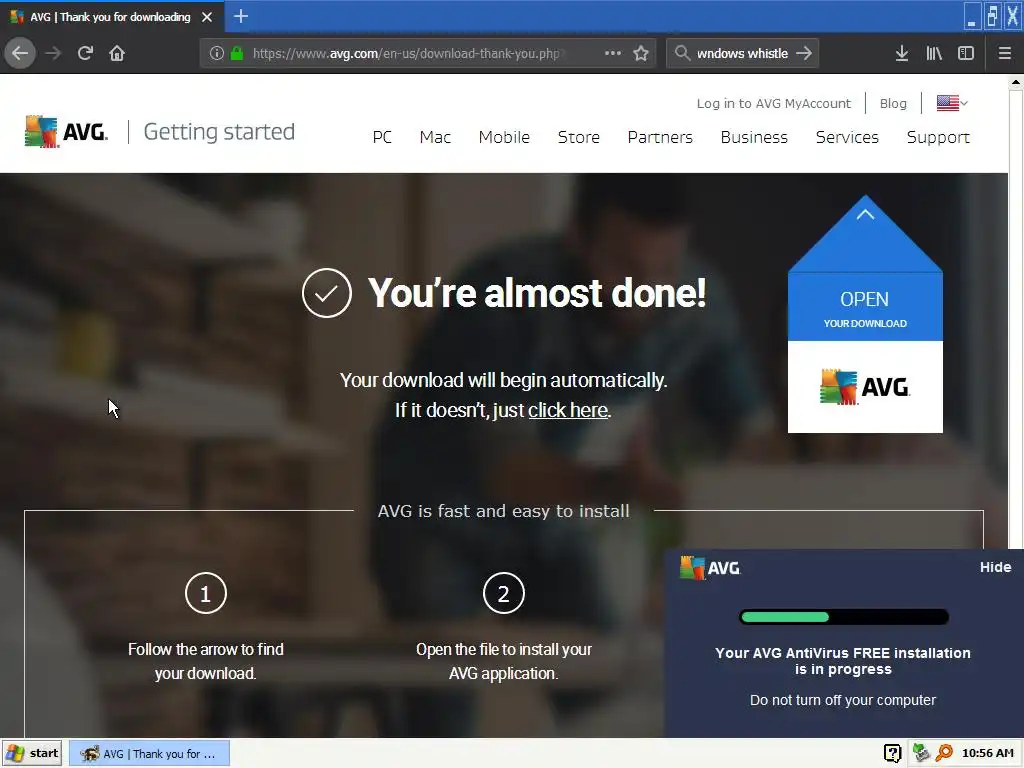Open the Mobile menu

coord(504,137)
